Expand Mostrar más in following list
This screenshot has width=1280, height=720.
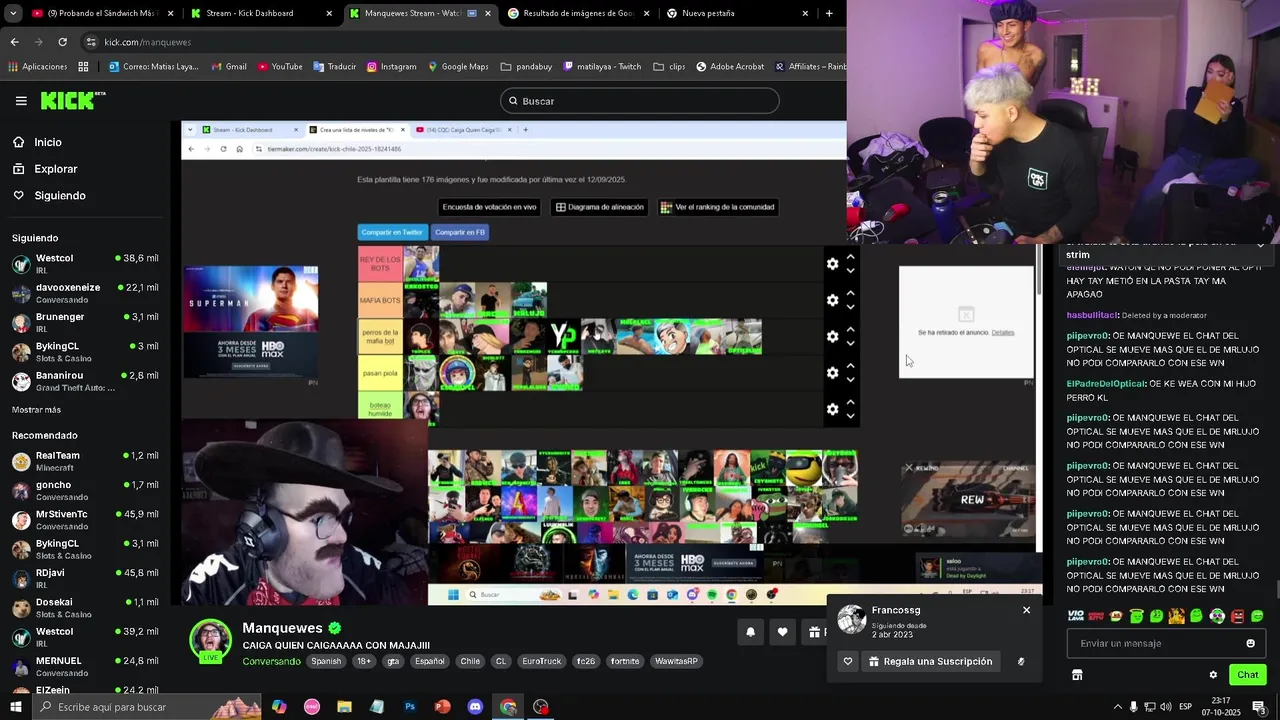point(36,410)
